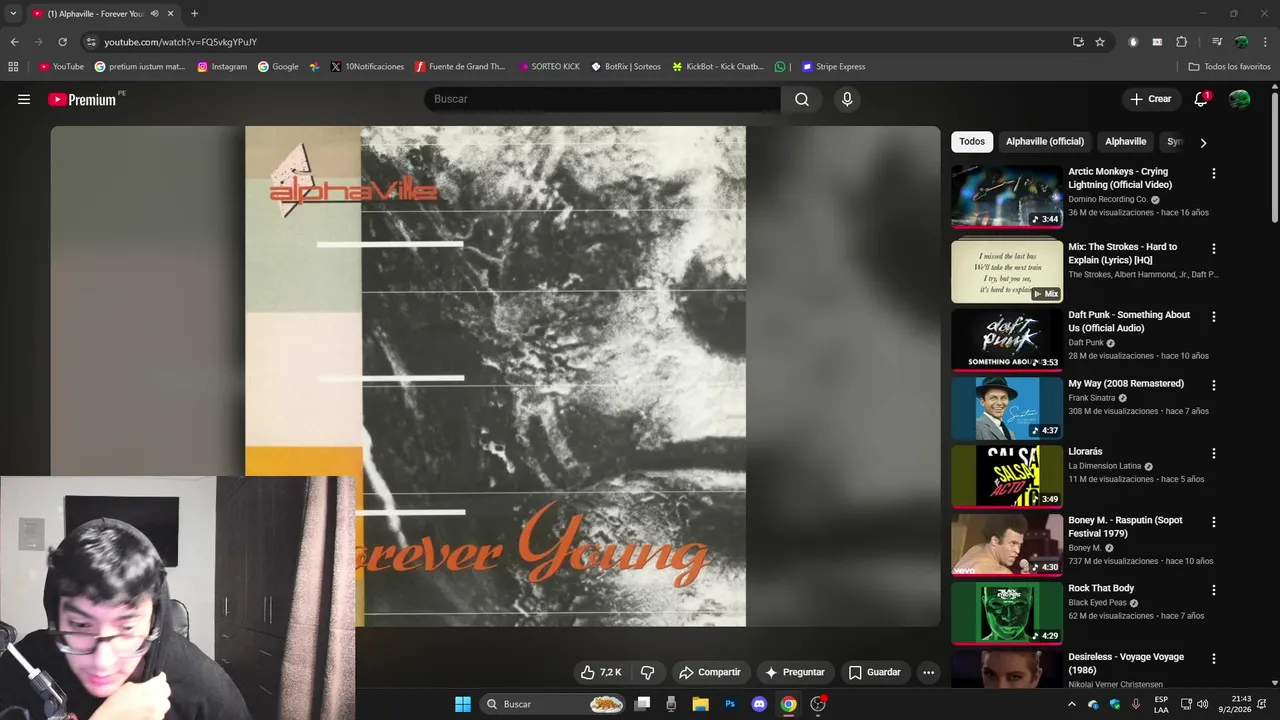This screenshot has width=1280, height=720.
Task: Open more actions ellipsis under video
Action: tap(928, 672)
